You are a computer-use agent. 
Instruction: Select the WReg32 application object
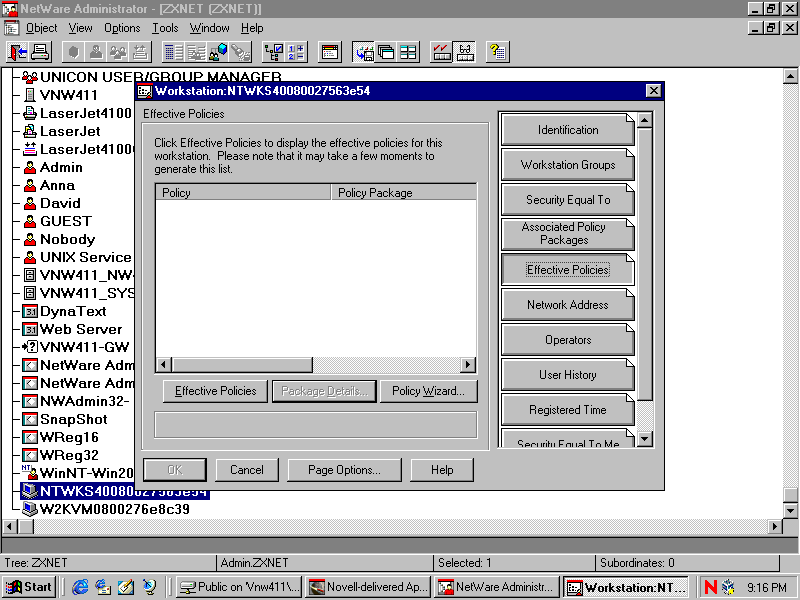(69, 455)
